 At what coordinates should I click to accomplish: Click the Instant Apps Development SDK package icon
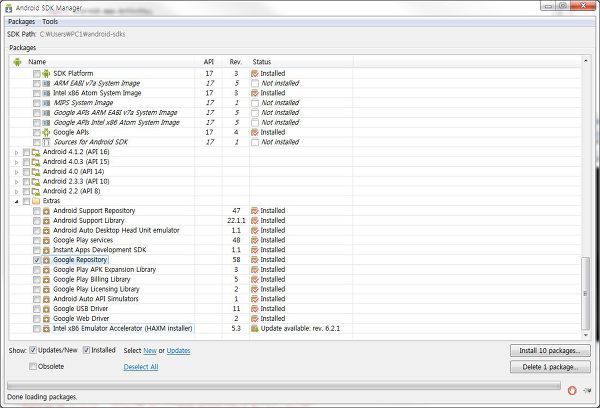coord(46,250)
